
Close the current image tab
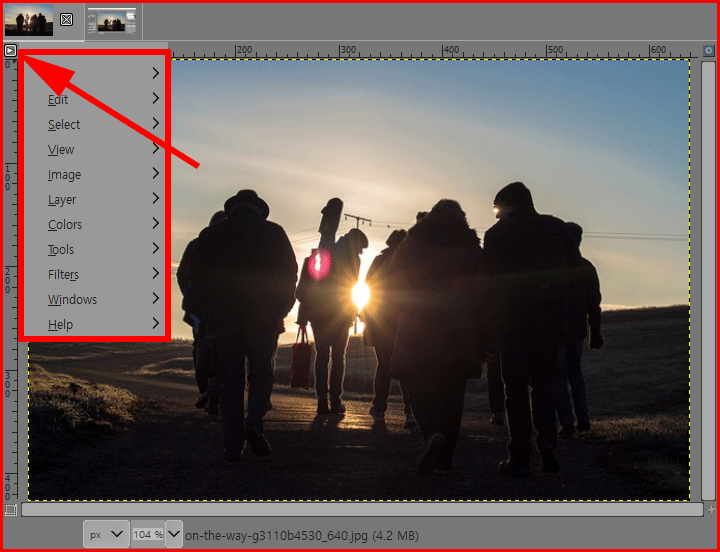tap(67, 19)
